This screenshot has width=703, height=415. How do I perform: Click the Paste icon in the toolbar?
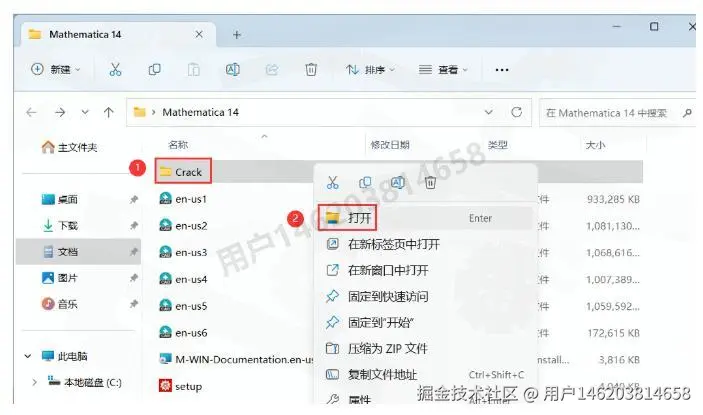[x=194, y=69]
